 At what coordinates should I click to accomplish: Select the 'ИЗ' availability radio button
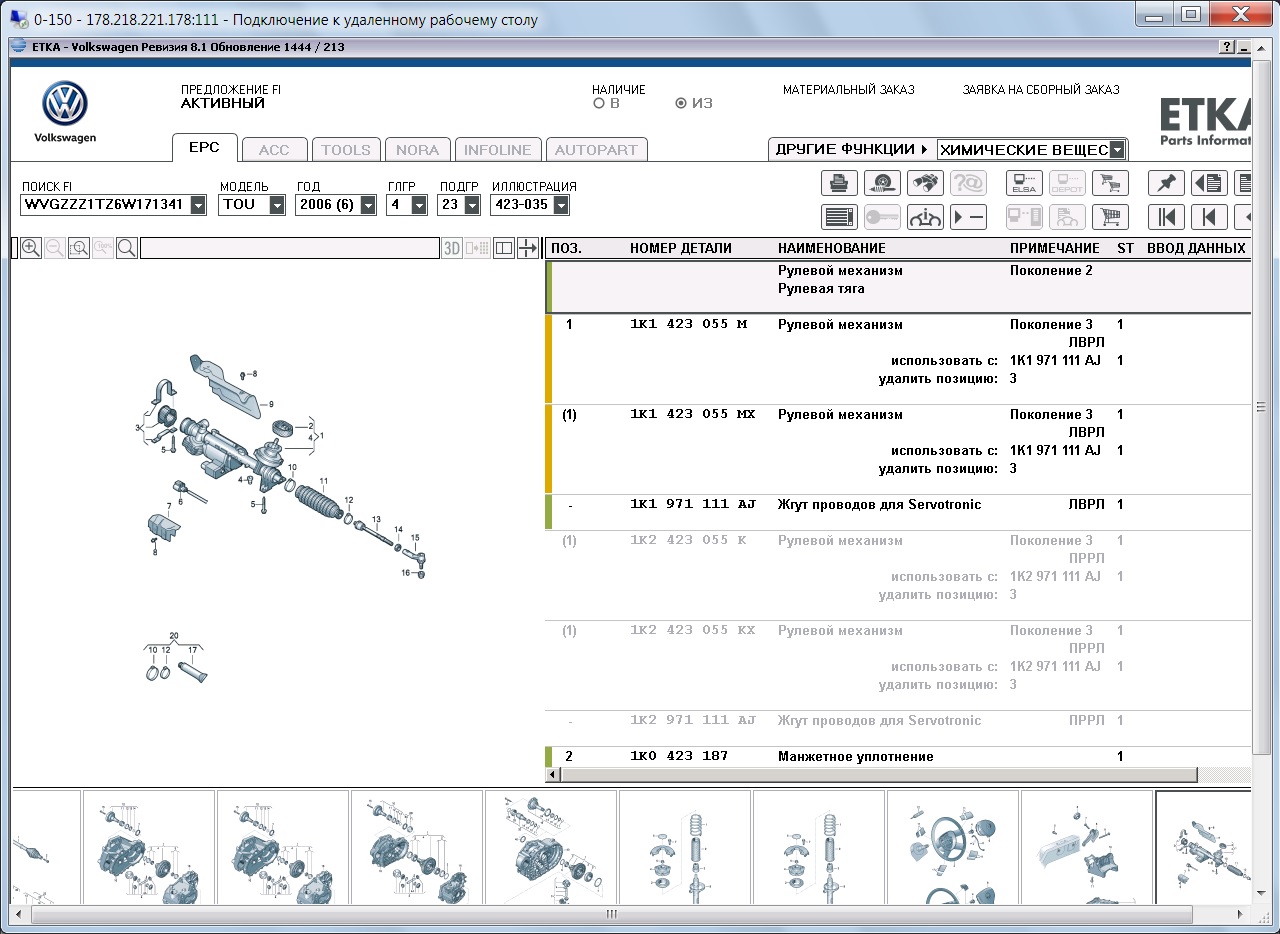(681, 103)
